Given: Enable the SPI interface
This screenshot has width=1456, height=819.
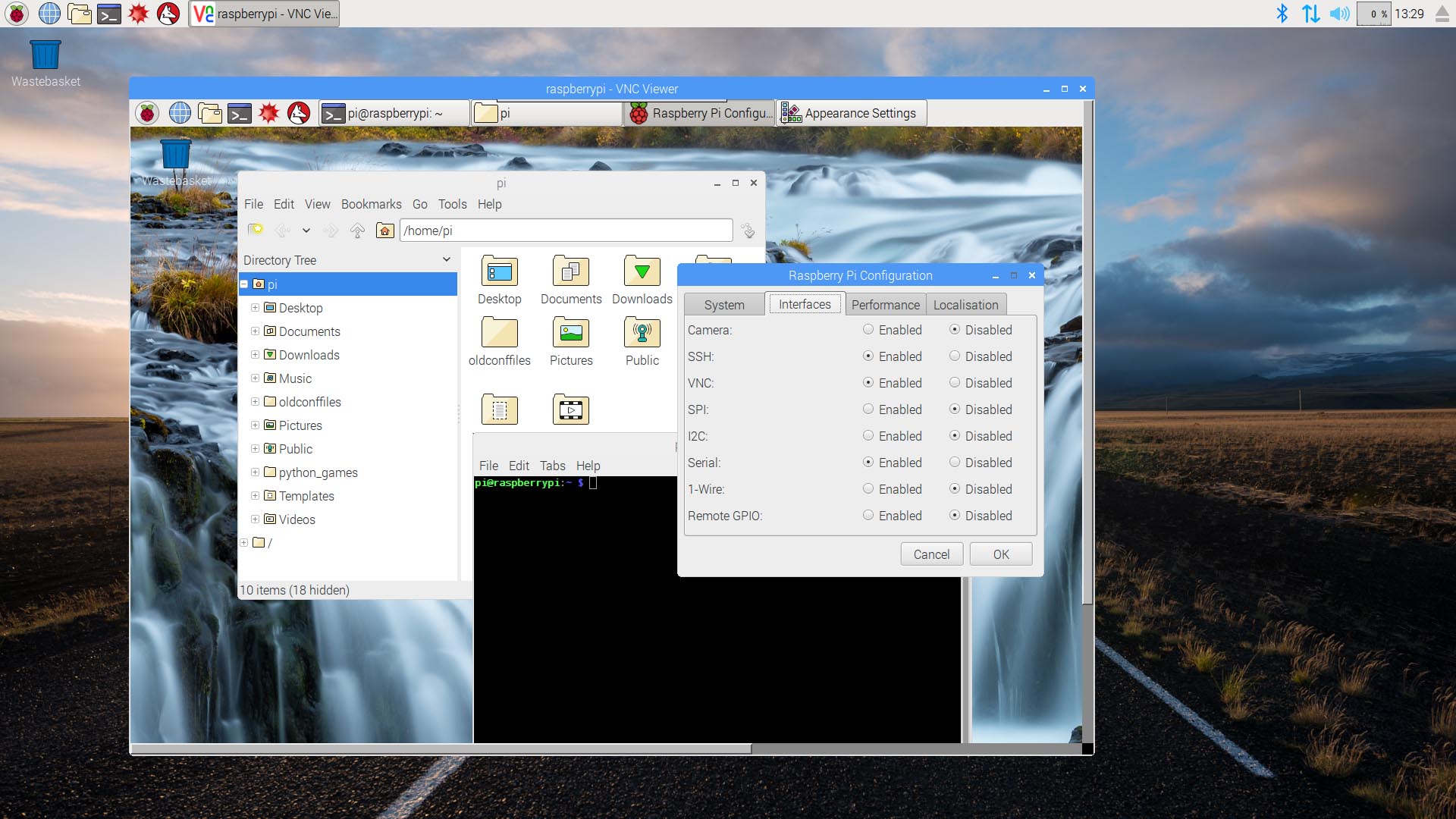Looking at the screenshot, I should 868,409.
